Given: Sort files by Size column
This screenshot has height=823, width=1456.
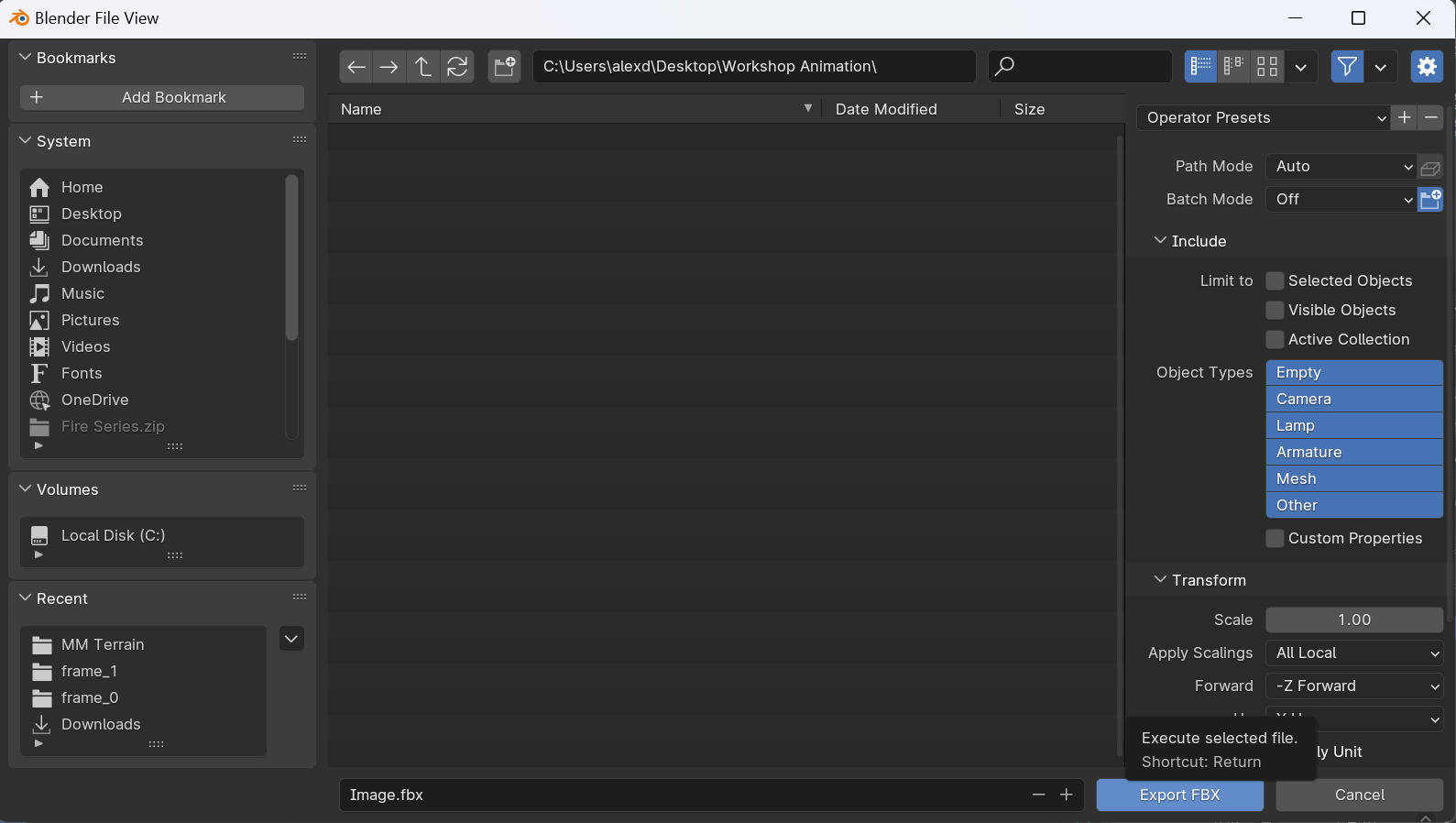Looking at the screenshot, I should [x=1063, y=109].
